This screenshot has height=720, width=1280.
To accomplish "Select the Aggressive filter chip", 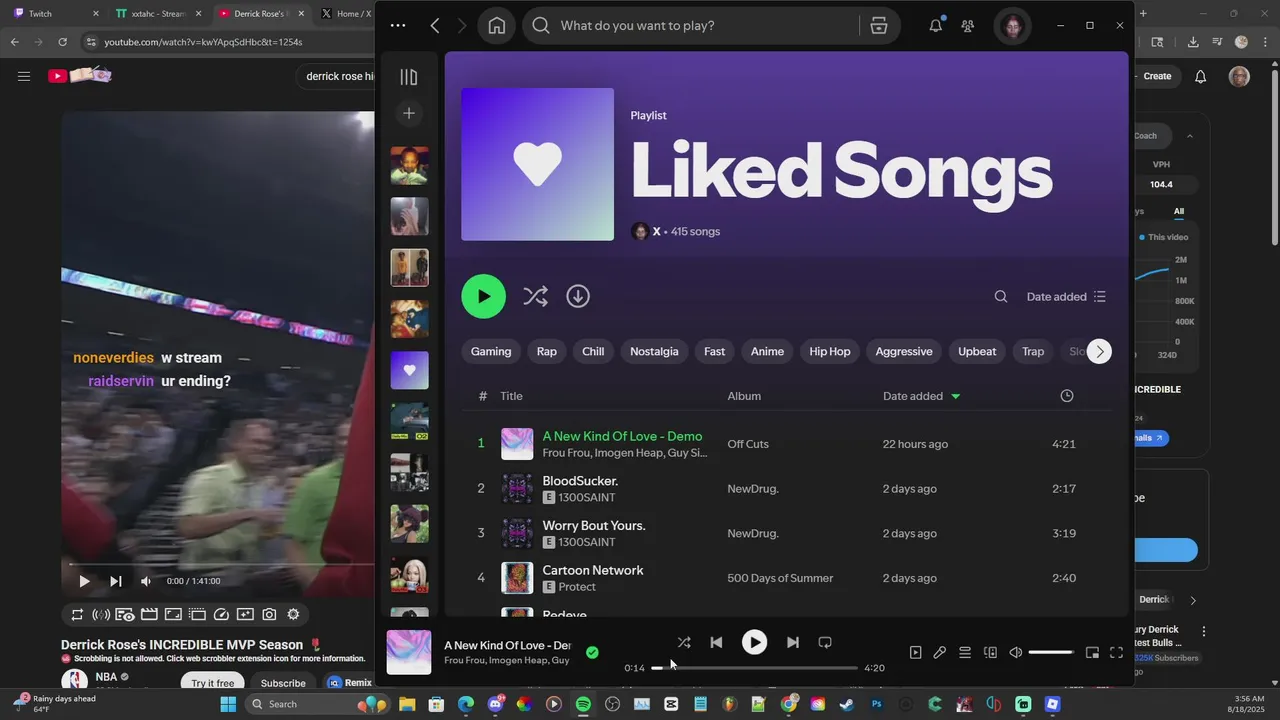I will pos(904,351).
